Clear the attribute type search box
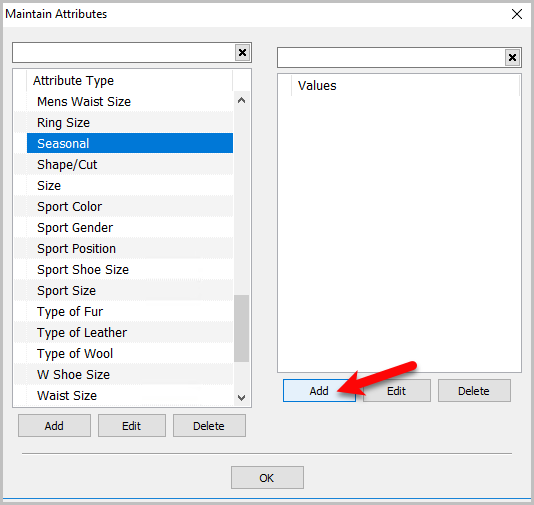Viewport: 534px width, 505px height. click(x=242, y=53)
